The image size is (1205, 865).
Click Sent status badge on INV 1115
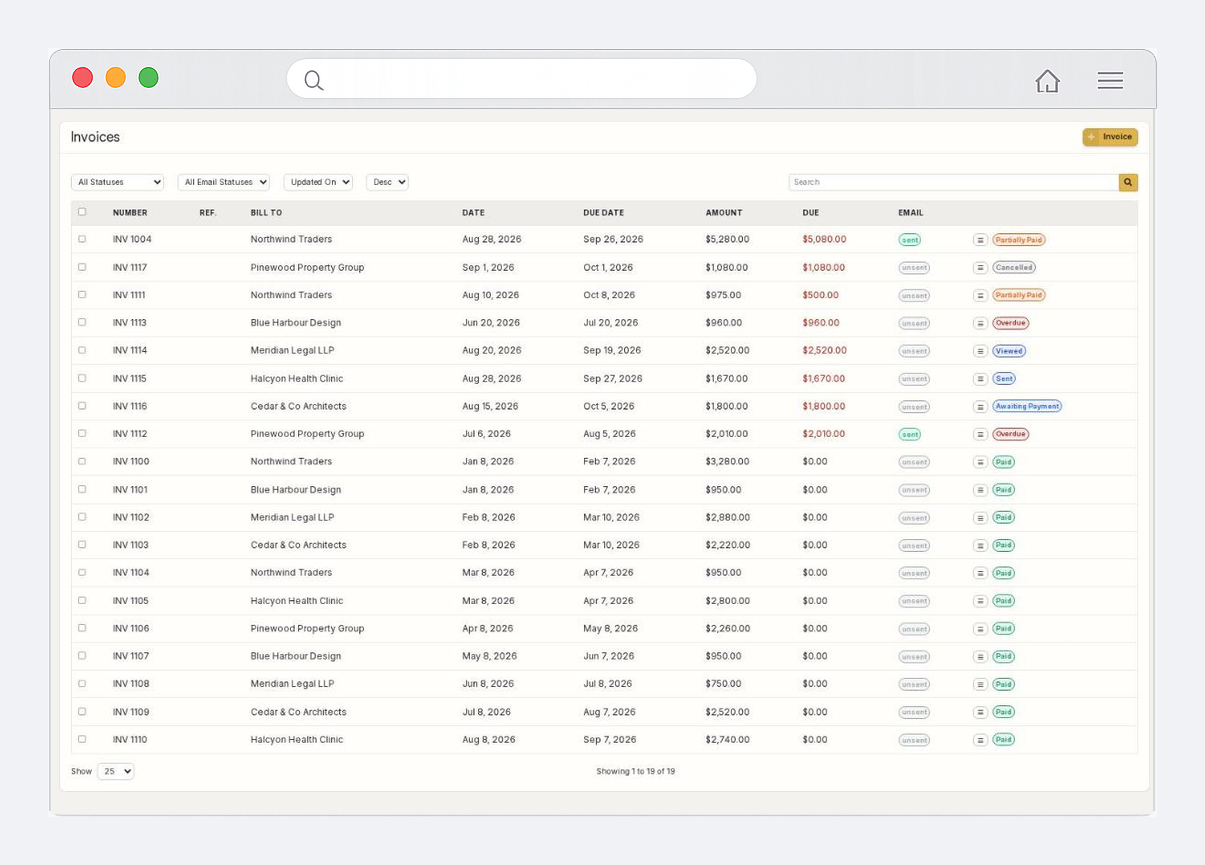pos(1004,379)
